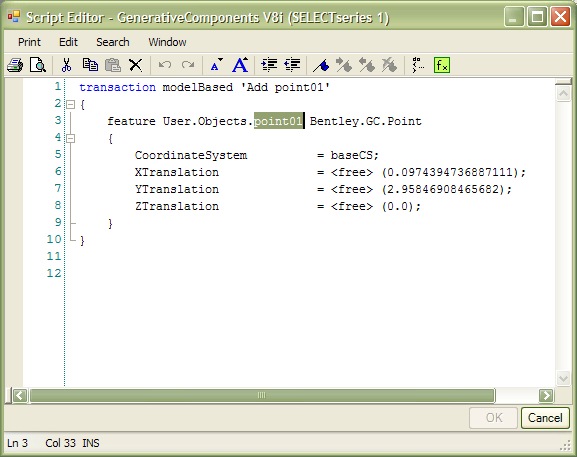
Task: Click the Copy toolbar icon
Action: (x=90, y=65)
